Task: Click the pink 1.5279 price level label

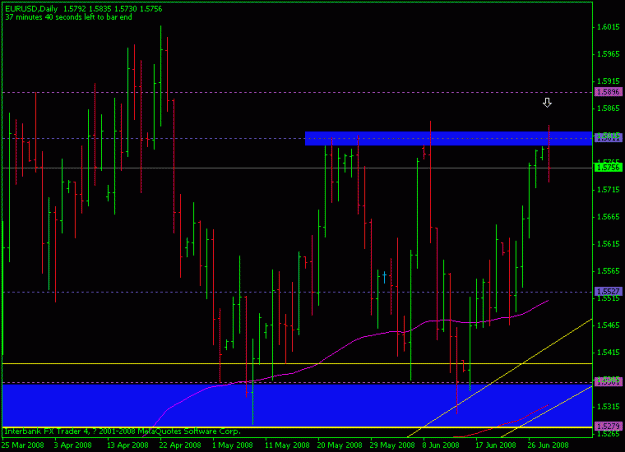Action: [608, 426]
